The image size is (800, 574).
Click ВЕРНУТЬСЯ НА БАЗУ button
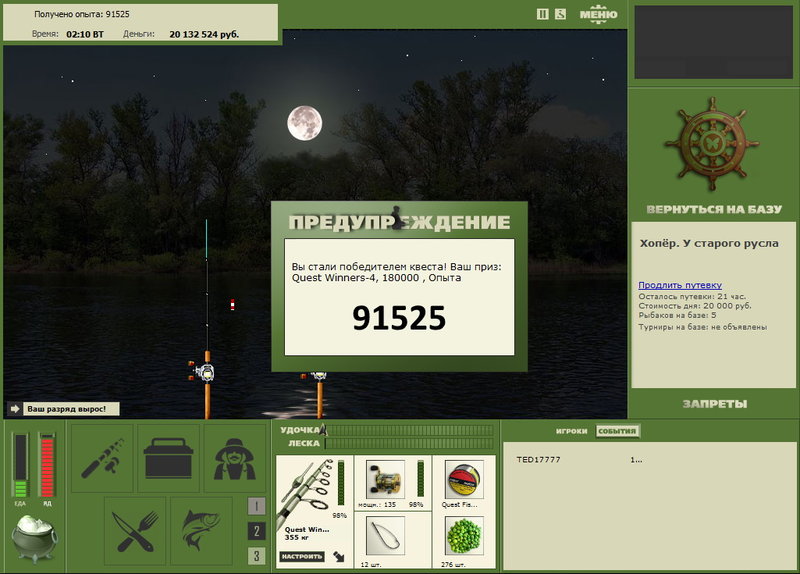click(x=714, y=209)
